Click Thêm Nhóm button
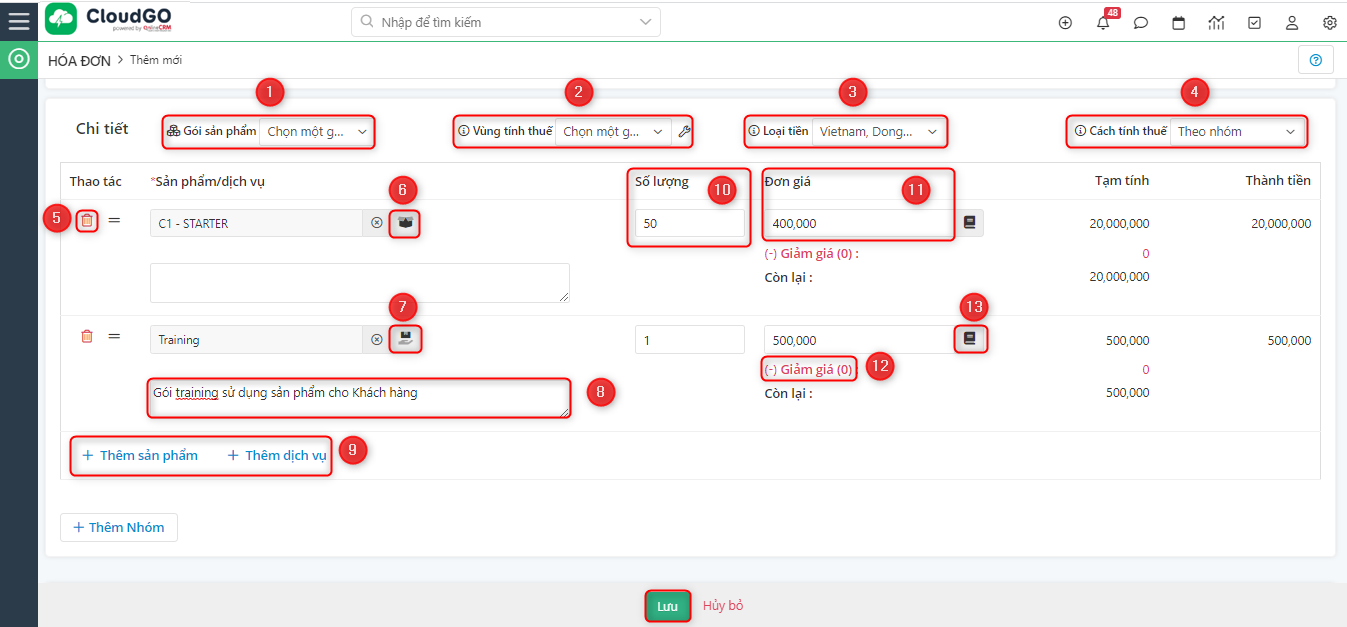The image size is (1347, 627). 119,527
